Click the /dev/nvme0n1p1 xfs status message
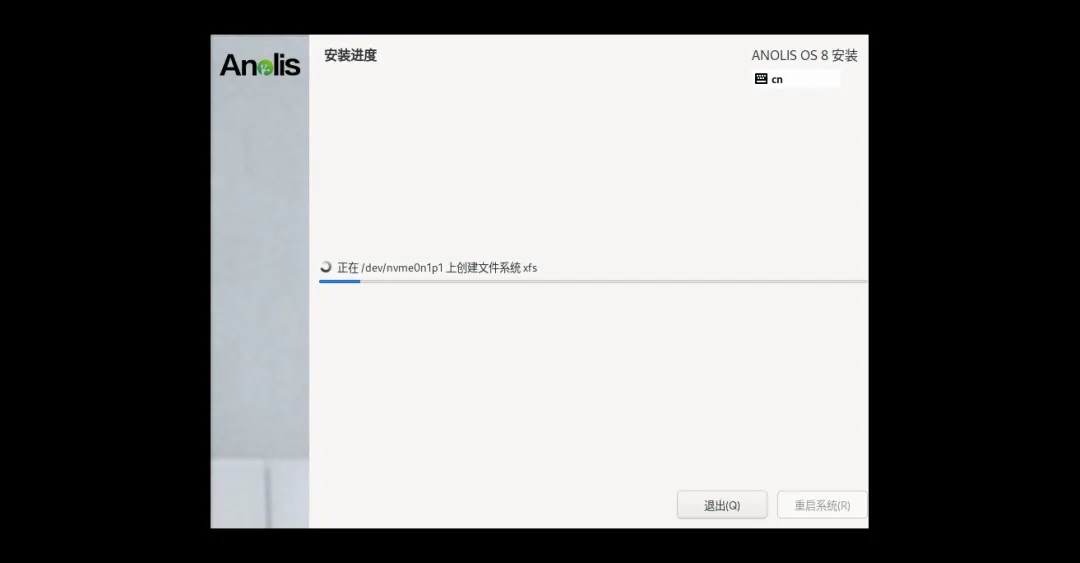 click(x=437, y=267)
